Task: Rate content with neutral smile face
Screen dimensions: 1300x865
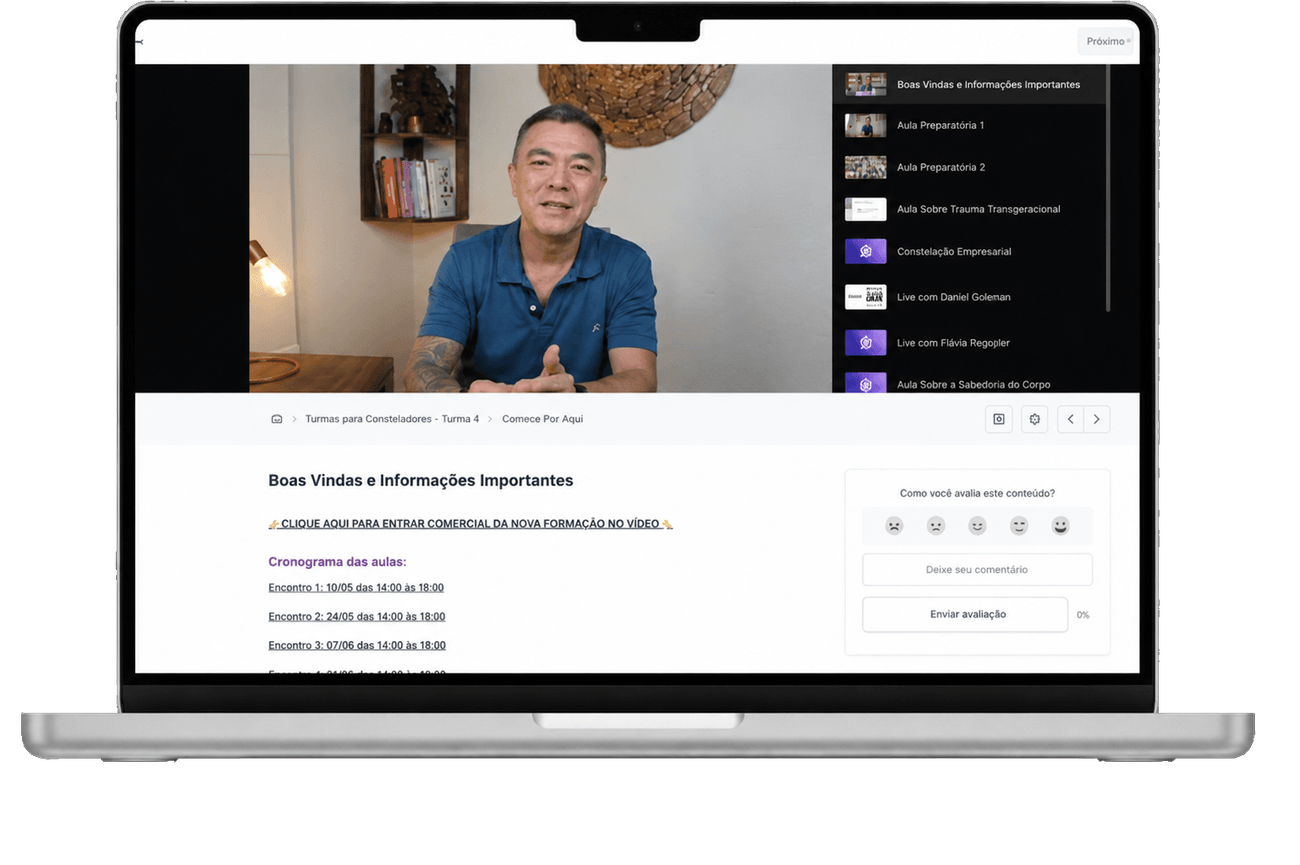Action: (x=977, y=525)
